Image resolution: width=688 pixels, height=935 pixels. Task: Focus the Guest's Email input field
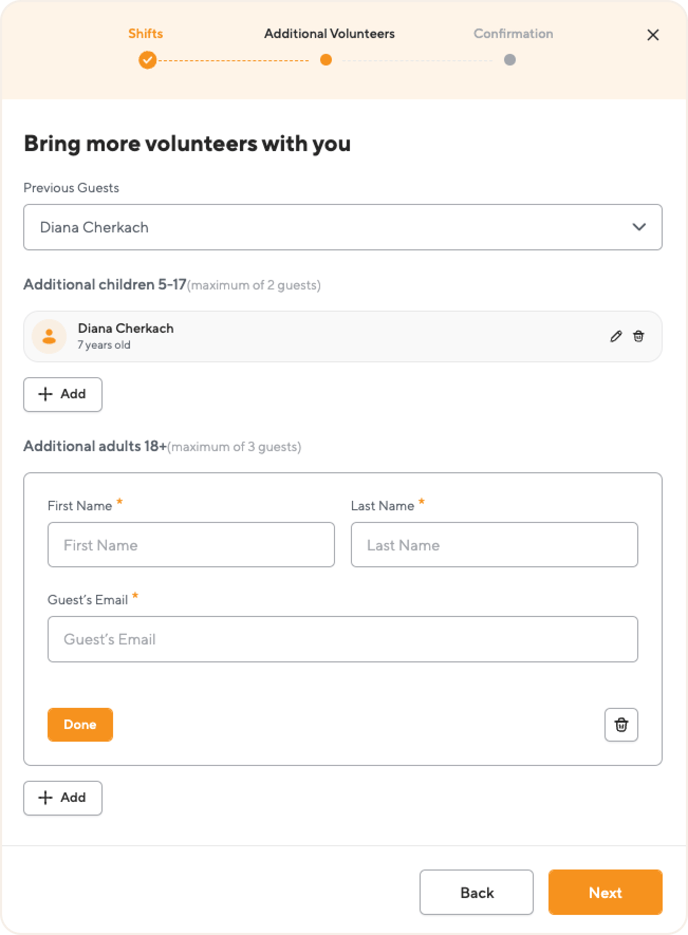click(343, 639)
